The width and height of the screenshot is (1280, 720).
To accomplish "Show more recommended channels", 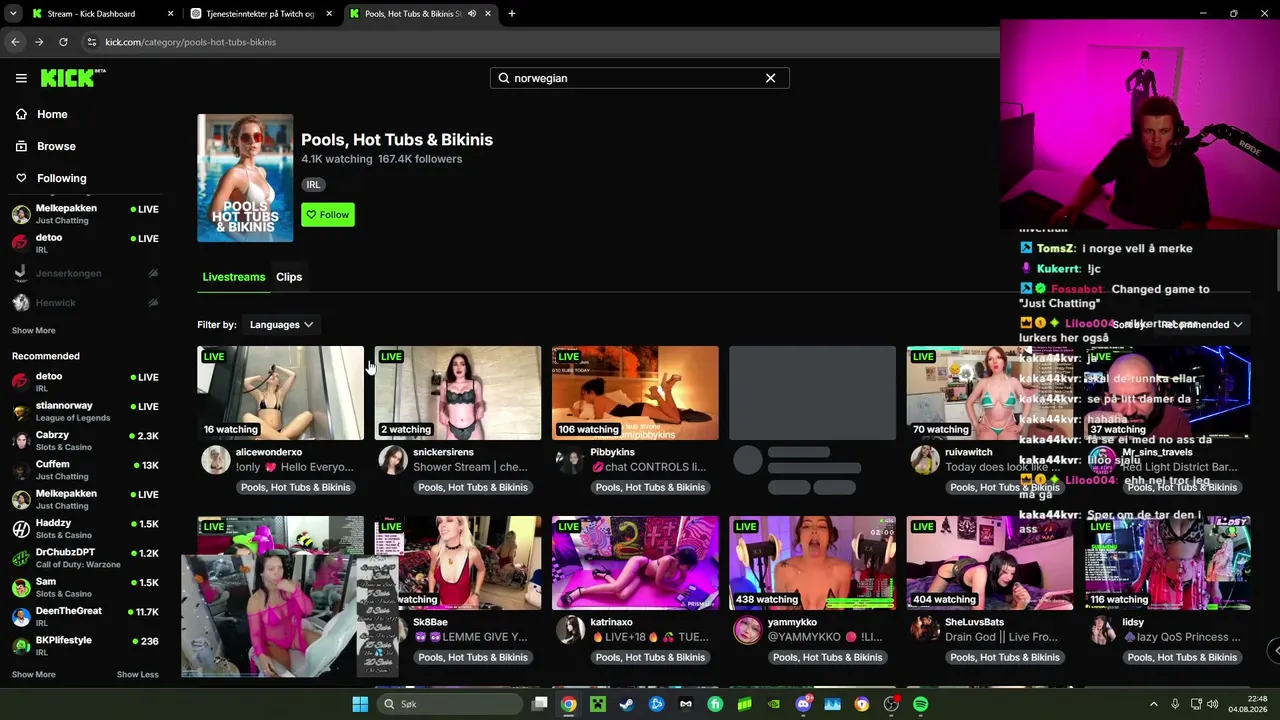I will 34,674.
